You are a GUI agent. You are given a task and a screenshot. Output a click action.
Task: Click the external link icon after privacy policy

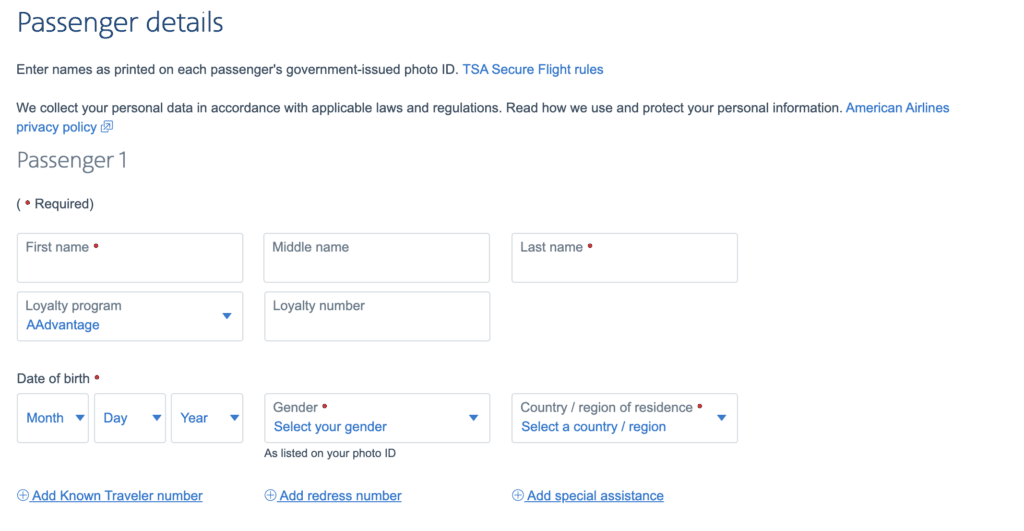pyautogui.click(x=107, y=127)
